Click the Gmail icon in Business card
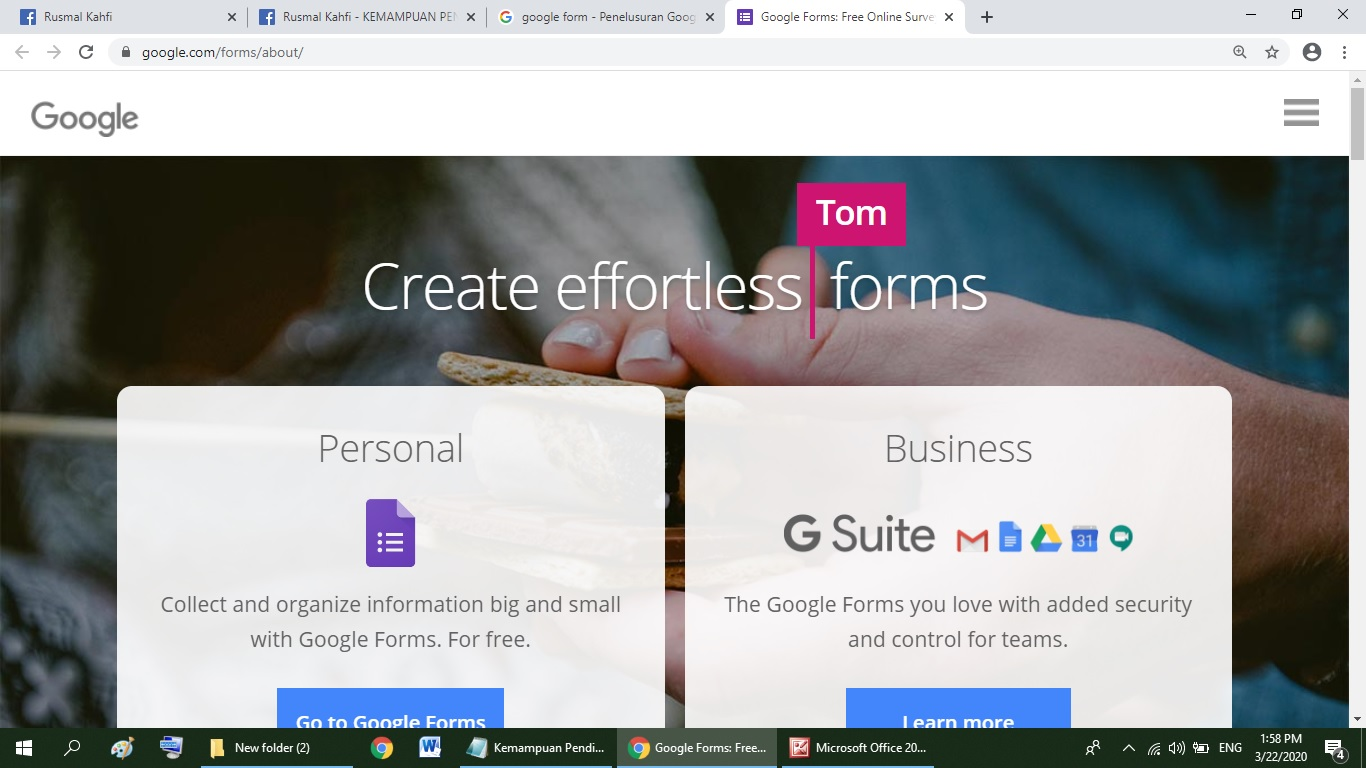 (x=972, y=540)
